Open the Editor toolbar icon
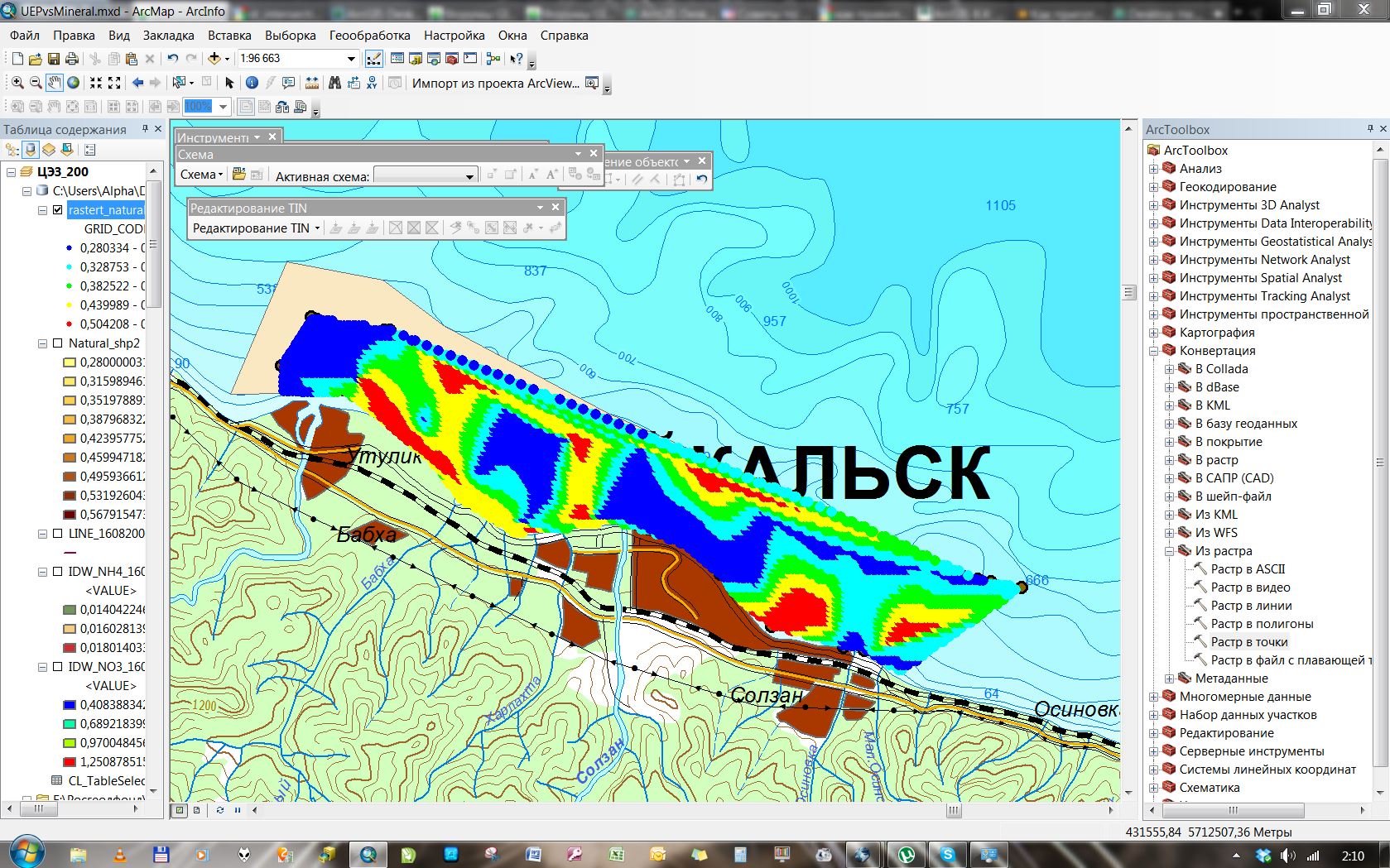1390x868 pixels. (374, 59)
